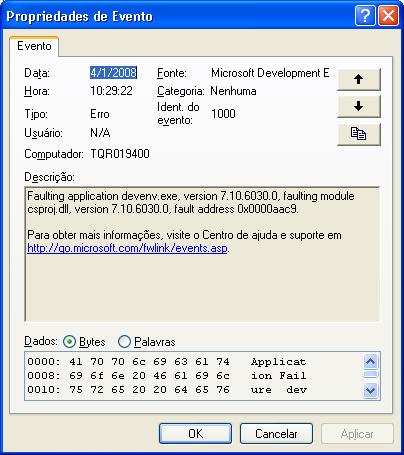Click the hex data row 0000
Screen dimensions: 404x455
167,362
